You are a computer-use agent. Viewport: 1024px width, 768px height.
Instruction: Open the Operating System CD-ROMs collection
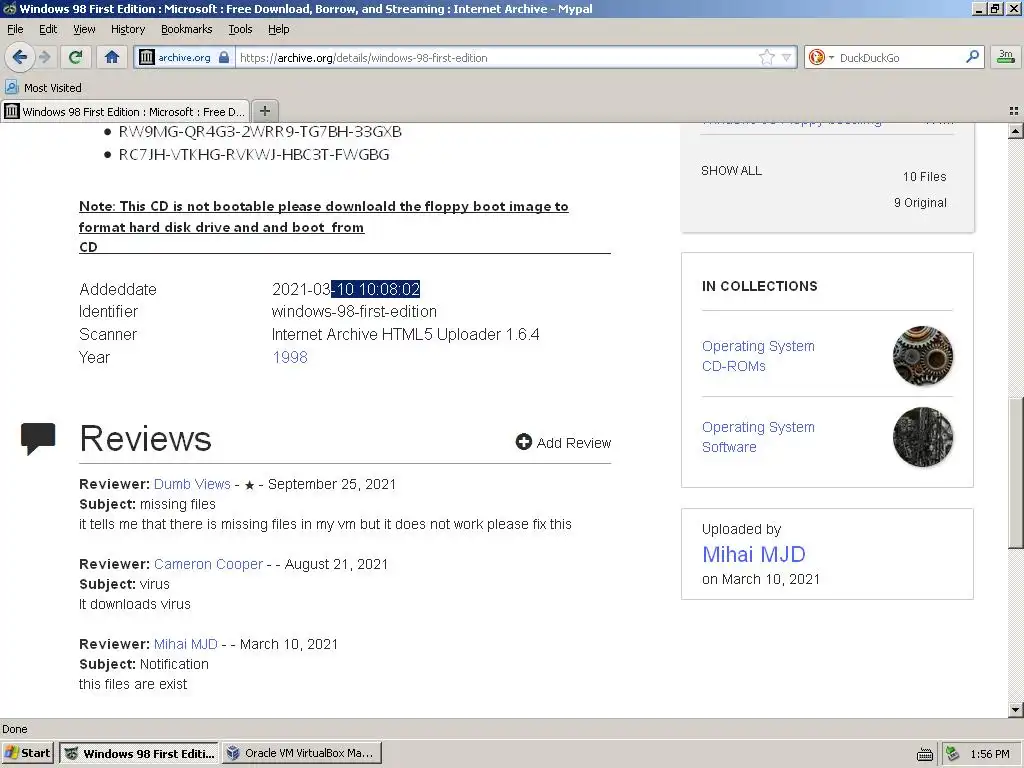(758, 356)
